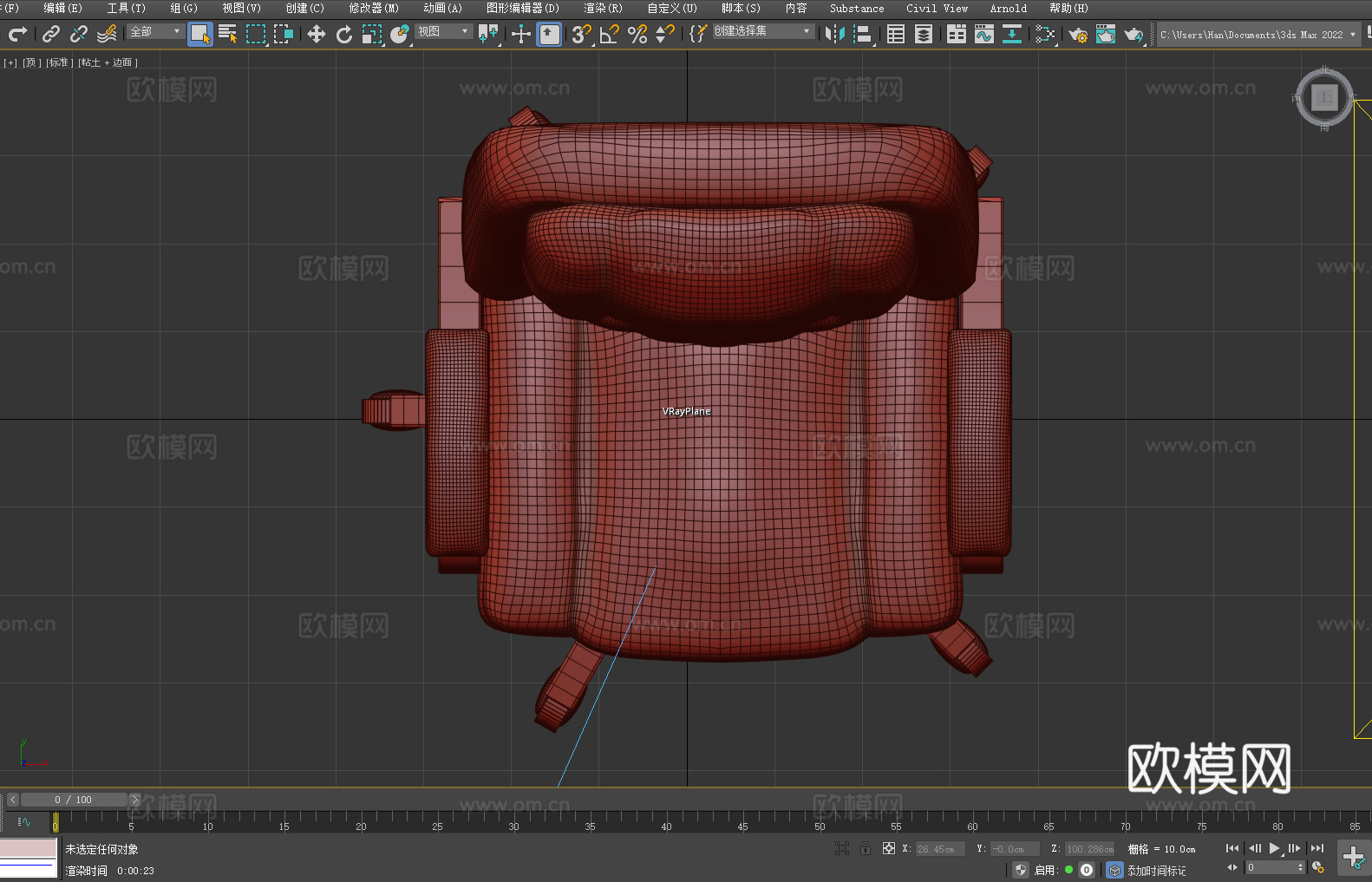Viewport: 1372px width, 882px height.
Task: Open Rendered Frame Window icon
Action: pyautogui.click(x=1106, y=34)
